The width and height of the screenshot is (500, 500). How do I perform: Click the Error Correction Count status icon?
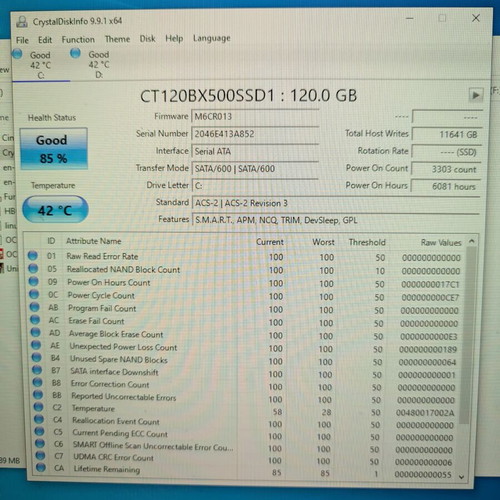38,382
